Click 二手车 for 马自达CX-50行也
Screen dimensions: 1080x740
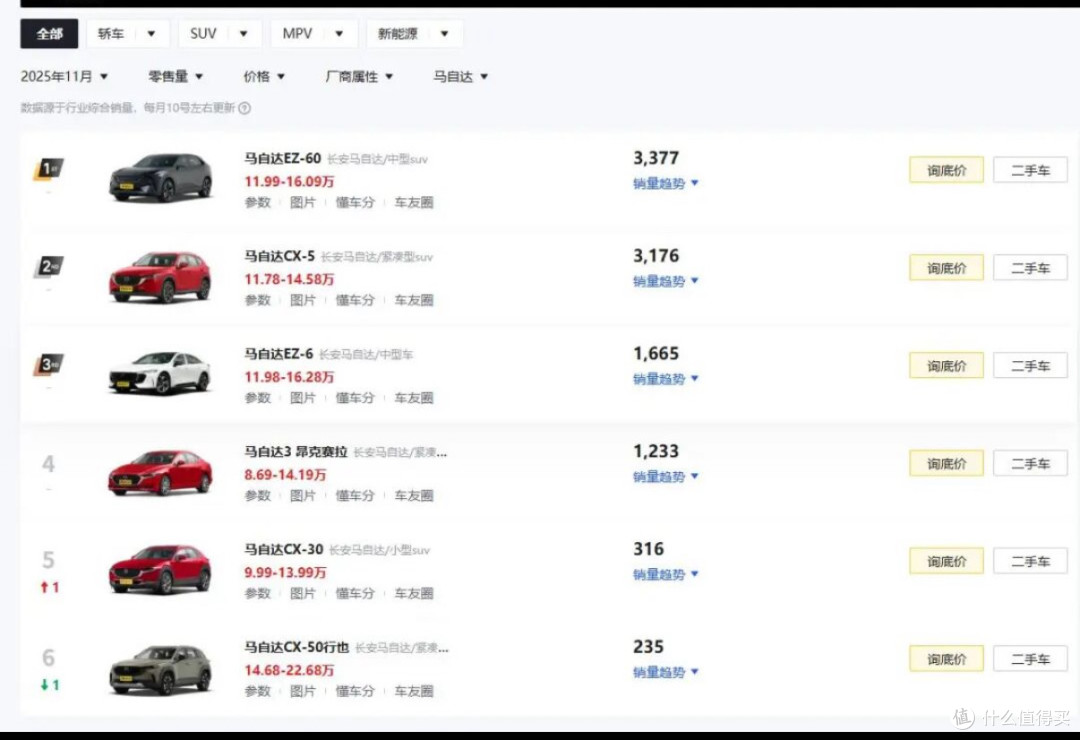1030,659
